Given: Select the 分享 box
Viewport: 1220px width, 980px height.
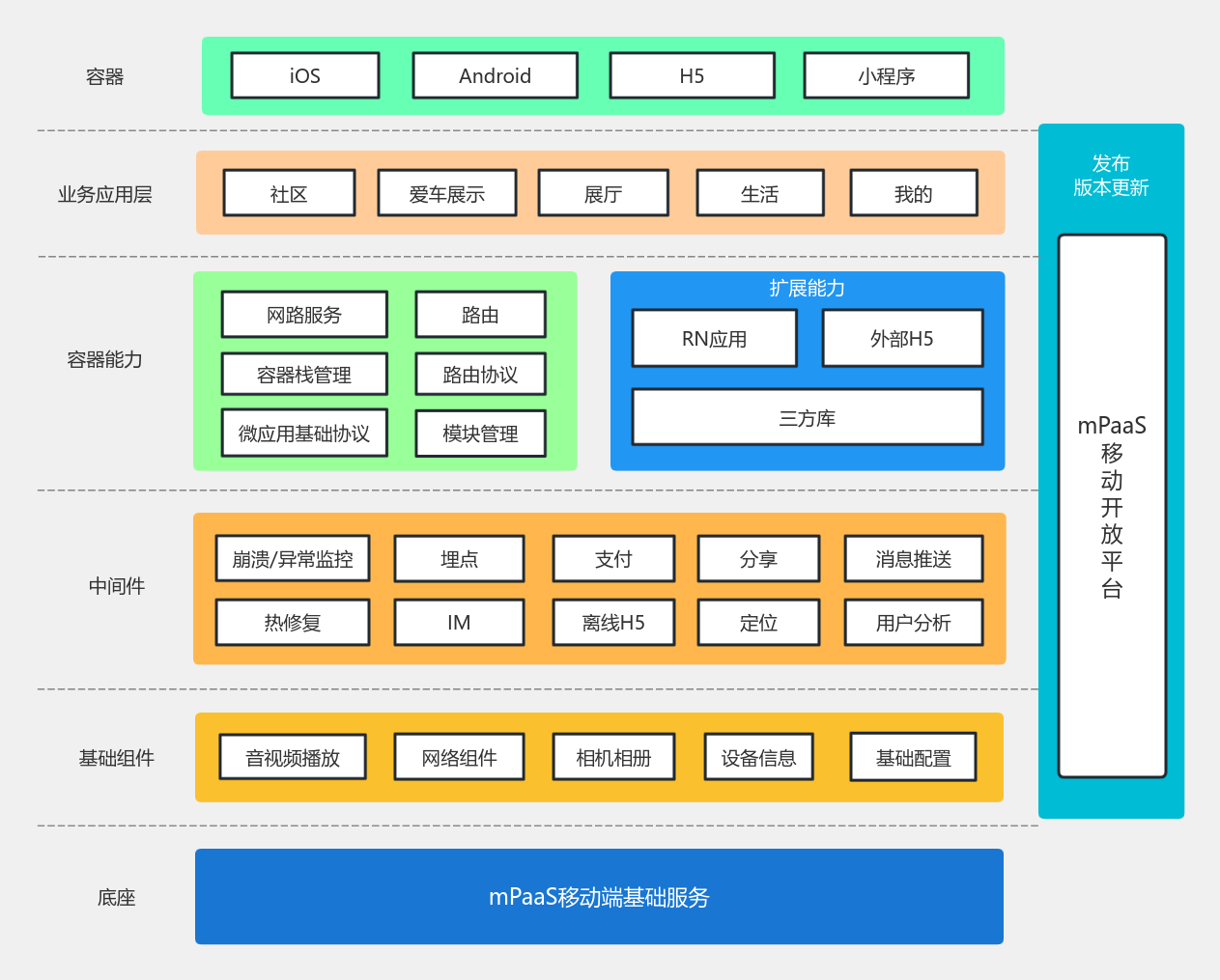Looking at the screenshot, I should [x=759, y=559].
